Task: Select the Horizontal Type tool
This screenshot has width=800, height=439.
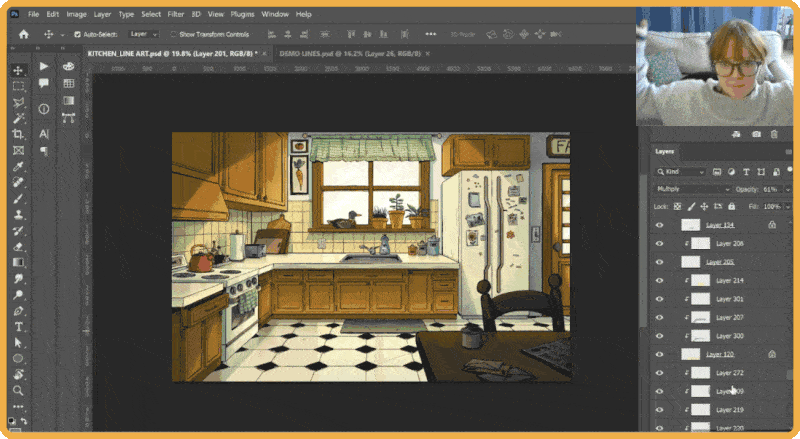Action: [18, 327]
